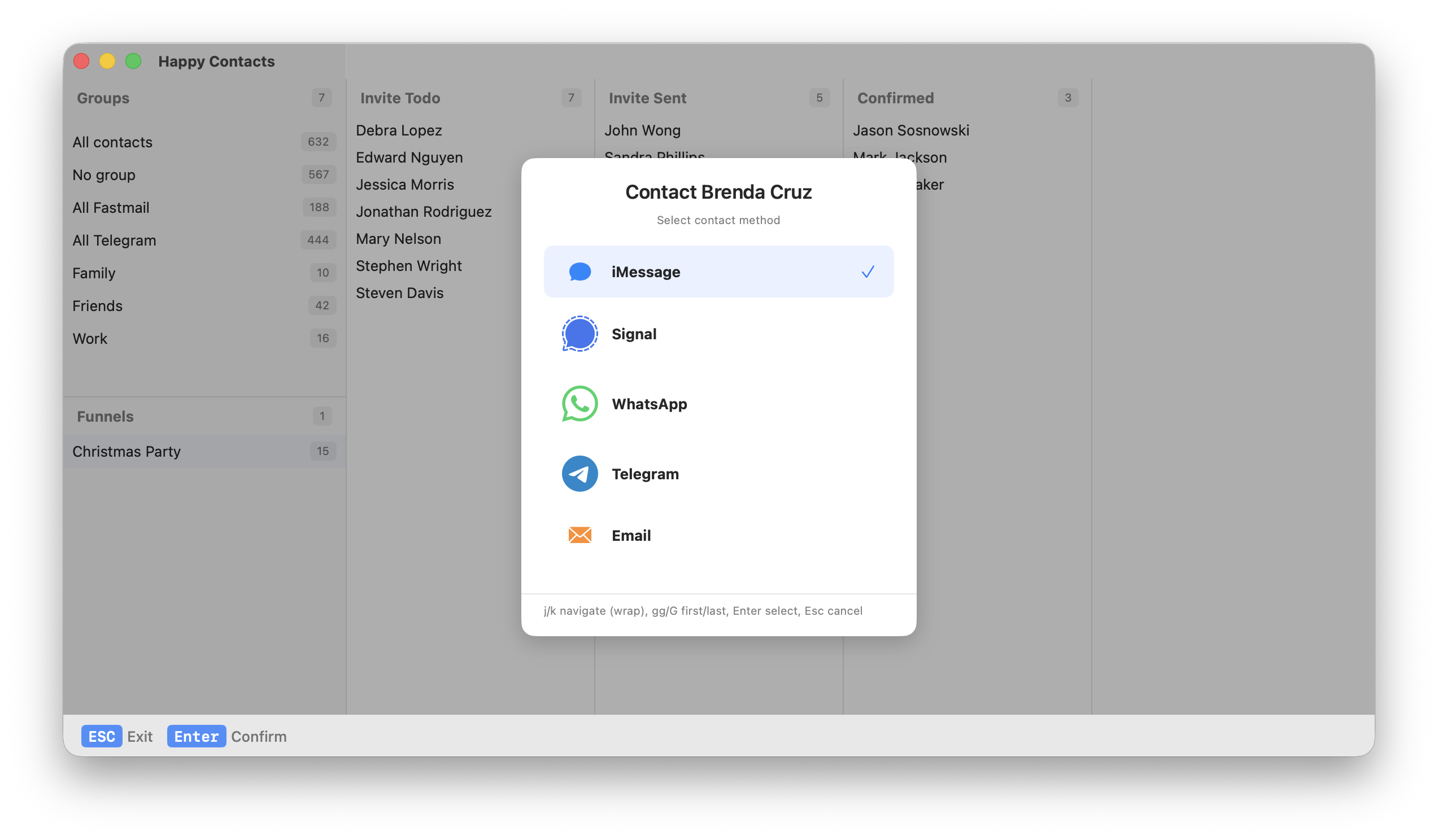Expand the Invite Todo column header
This screenshot has width=1438, height=840.
[399, 98]
